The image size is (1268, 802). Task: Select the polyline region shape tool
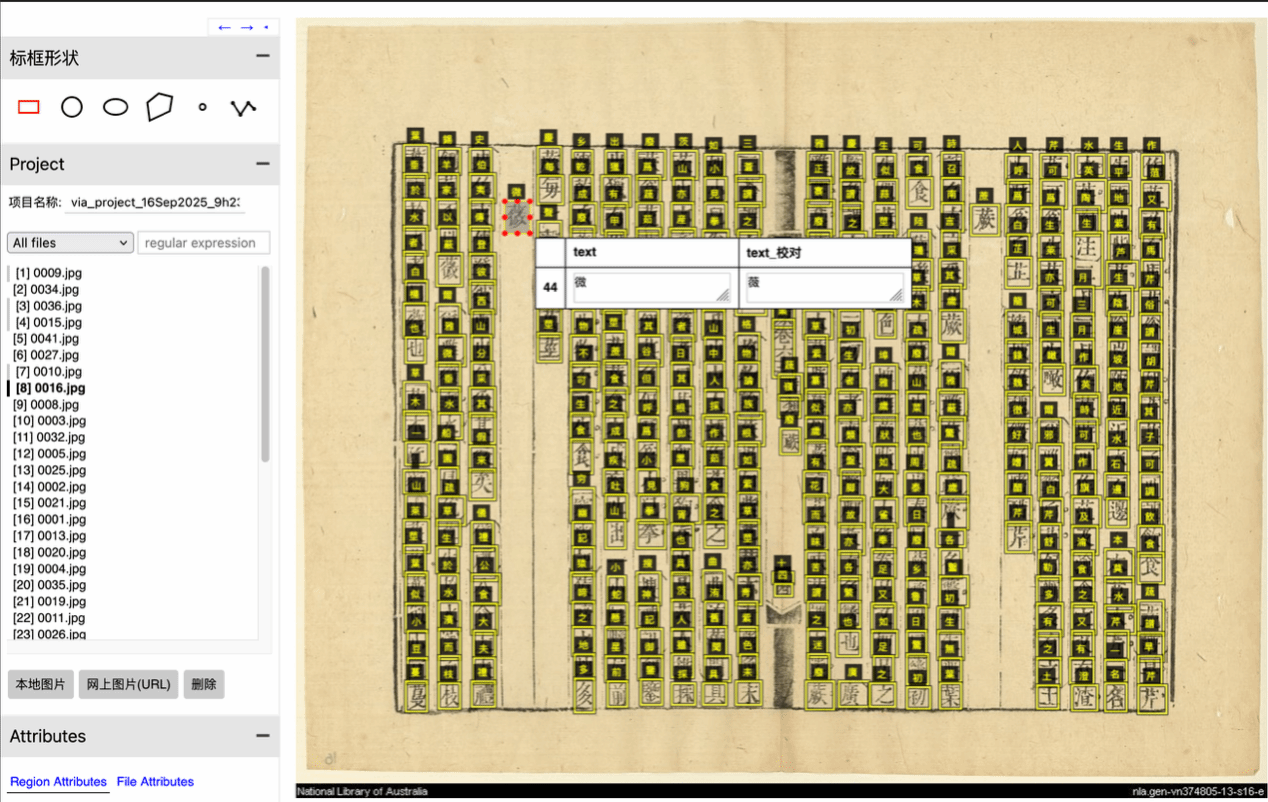[243, 107]
